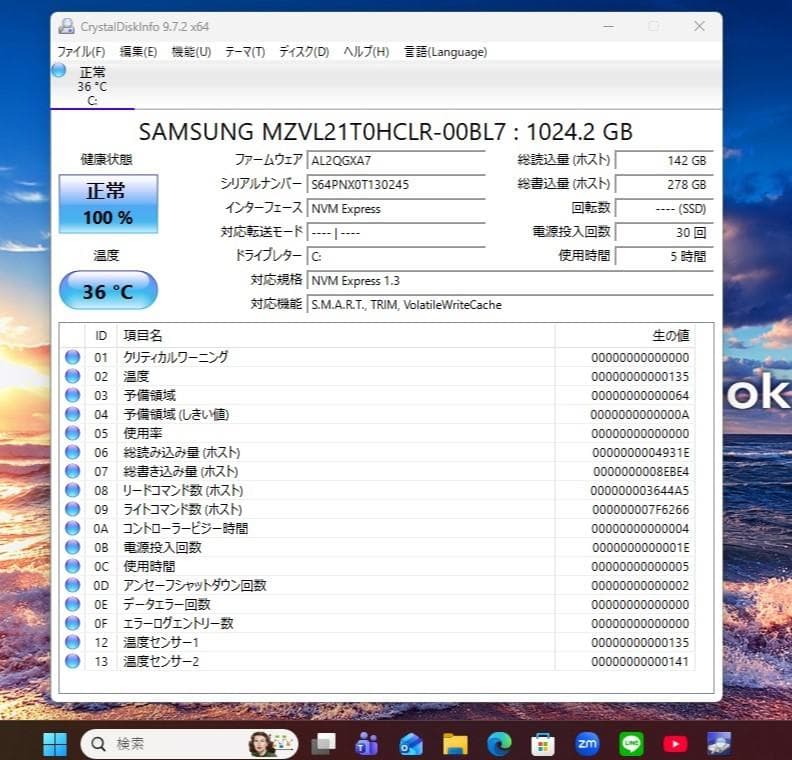
Task: Click the status icon for 温度センサー2 row
Action: [x=73, y=661]
